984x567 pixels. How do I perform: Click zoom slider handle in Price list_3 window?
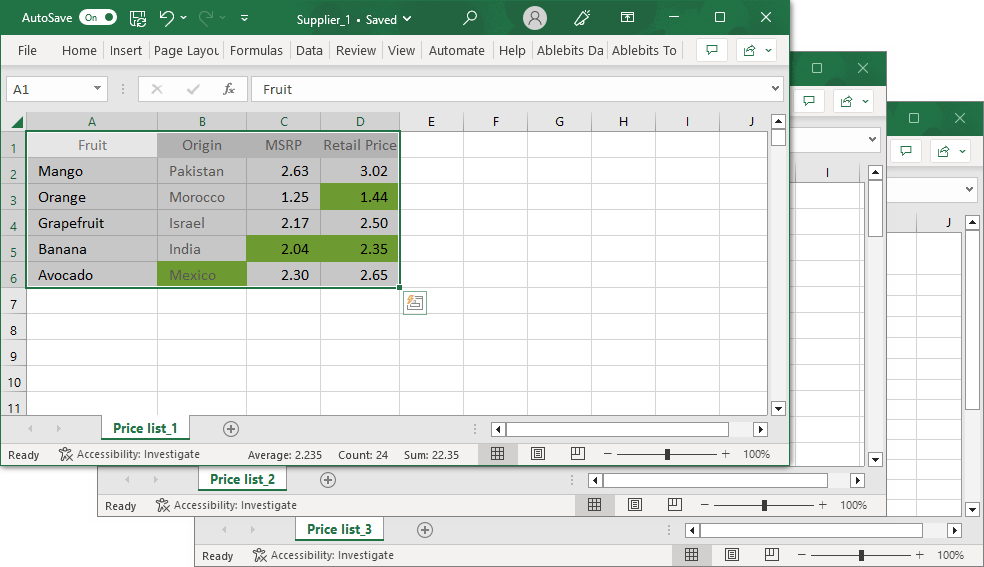click(x=862, y=555)
